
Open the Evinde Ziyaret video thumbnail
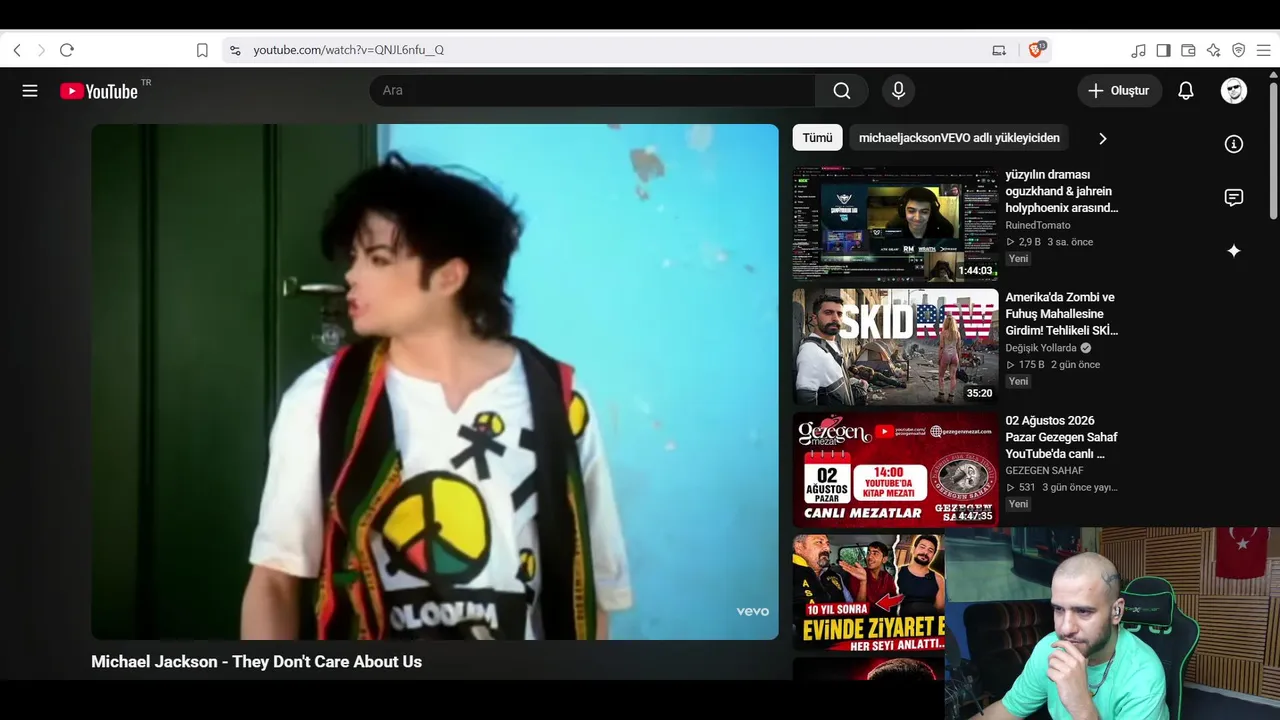click(x=869, y=592)
